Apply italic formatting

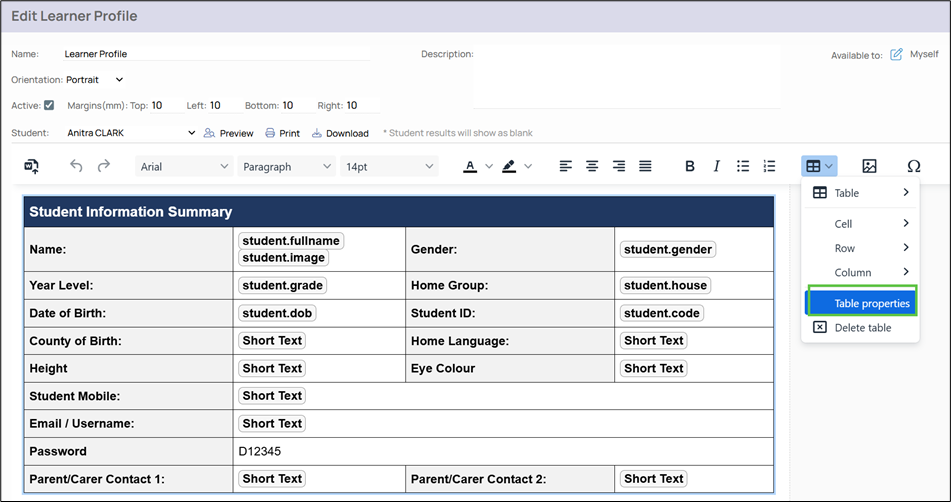click(716, 166)
